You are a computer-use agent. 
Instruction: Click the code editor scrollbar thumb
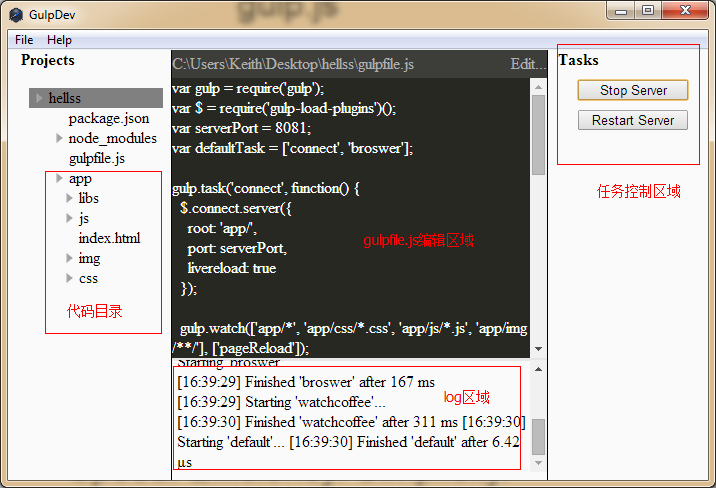538,135
